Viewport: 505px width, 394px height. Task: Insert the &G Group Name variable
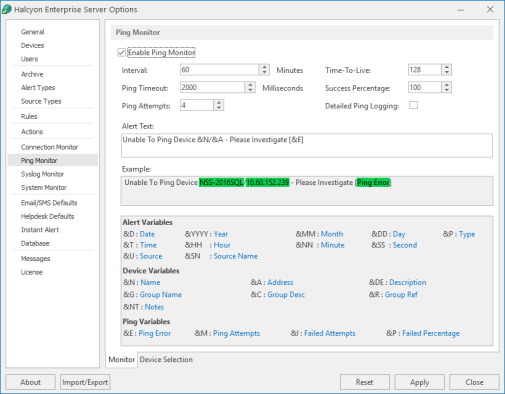coord(161,295)
